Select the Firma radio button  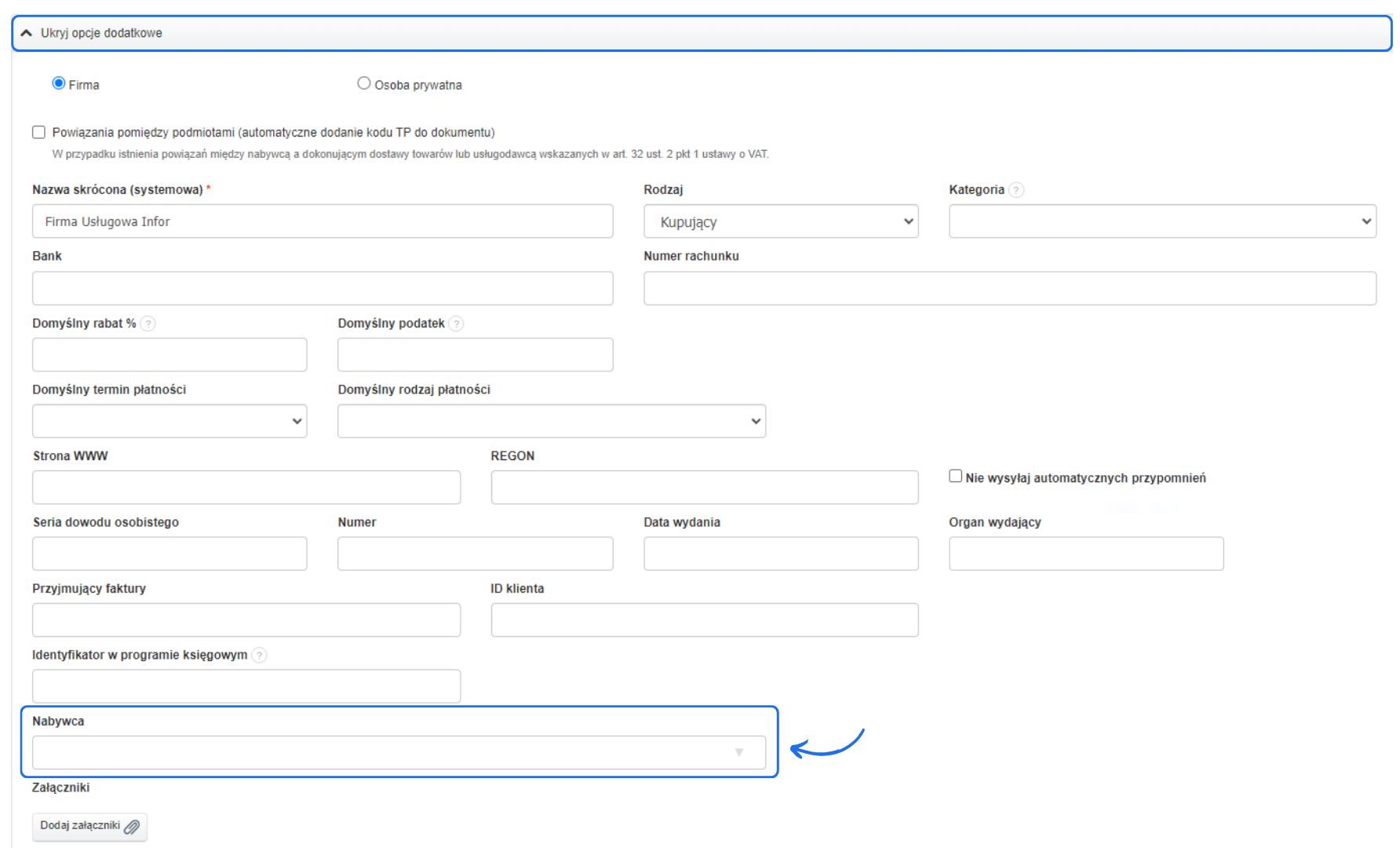click(59, 83)
